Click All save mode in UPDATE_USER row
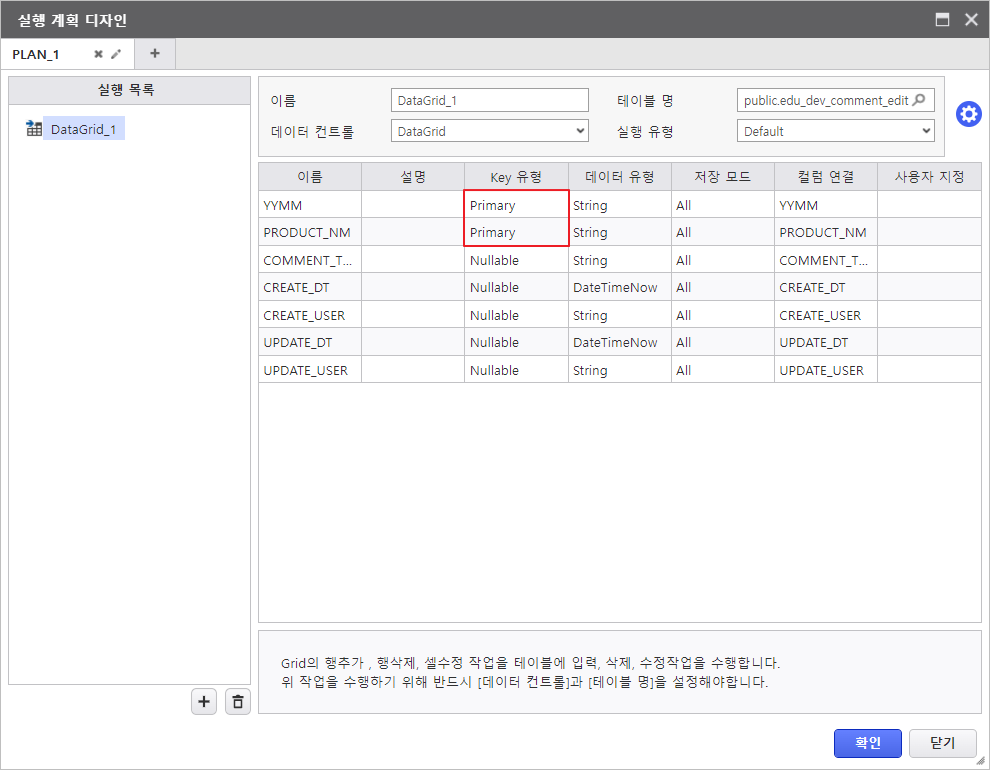The image size is (990, 770). pyautogui.click(x=722, y=370)
